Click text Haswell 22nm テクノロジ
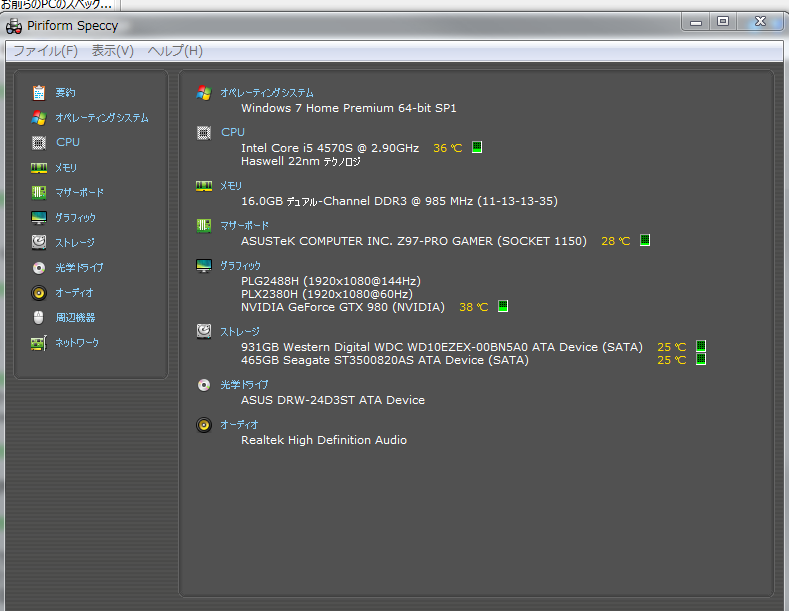Viewport: 789px width, 611px height. tap(301, 162)
